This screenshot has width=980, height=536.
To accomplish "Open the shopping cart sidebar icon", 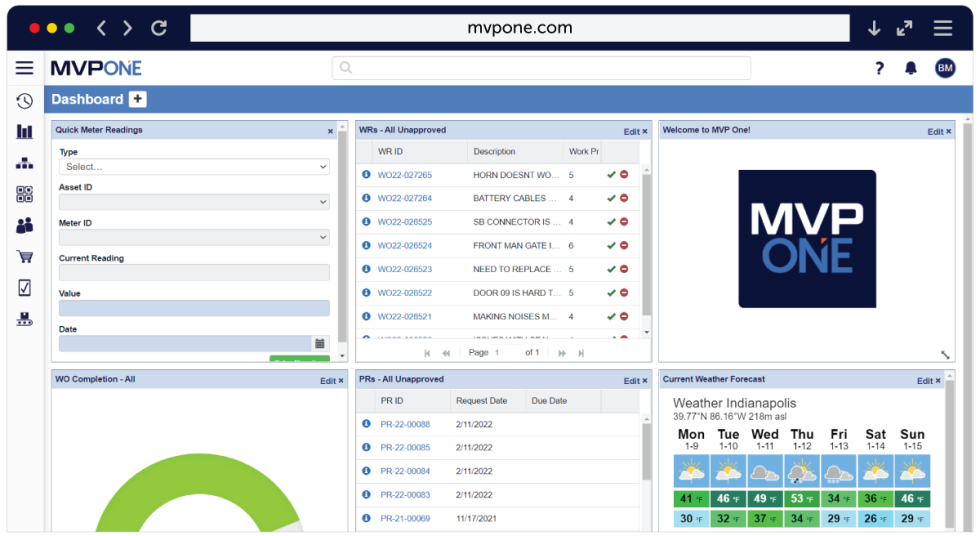I will click(25, 257).
